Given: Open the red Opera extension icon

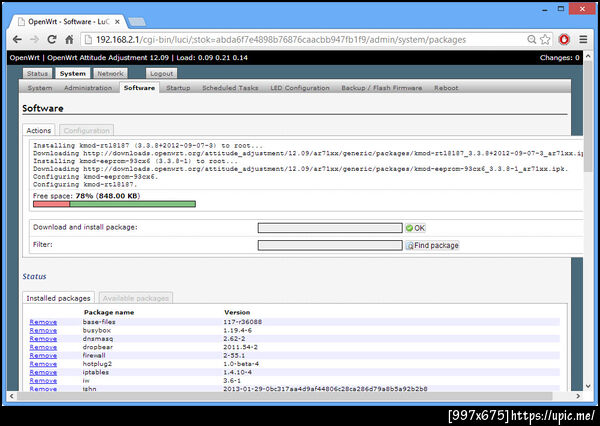Looking at the screenshot, I should coord(564,39).
